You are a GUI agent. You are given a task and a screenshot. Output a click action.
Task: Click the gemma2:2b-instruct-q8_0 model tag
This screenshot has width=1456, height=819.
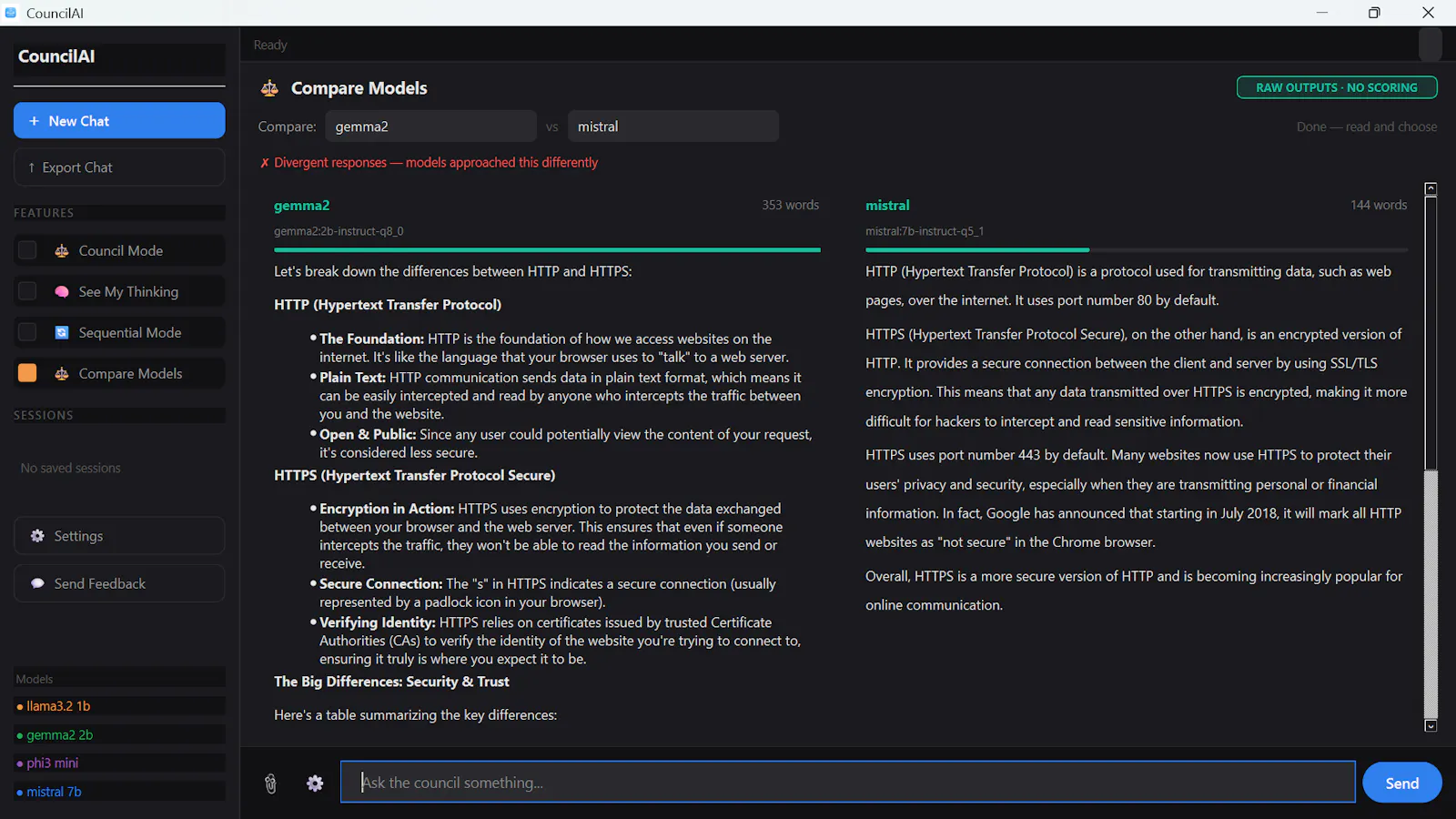point(339,231)
